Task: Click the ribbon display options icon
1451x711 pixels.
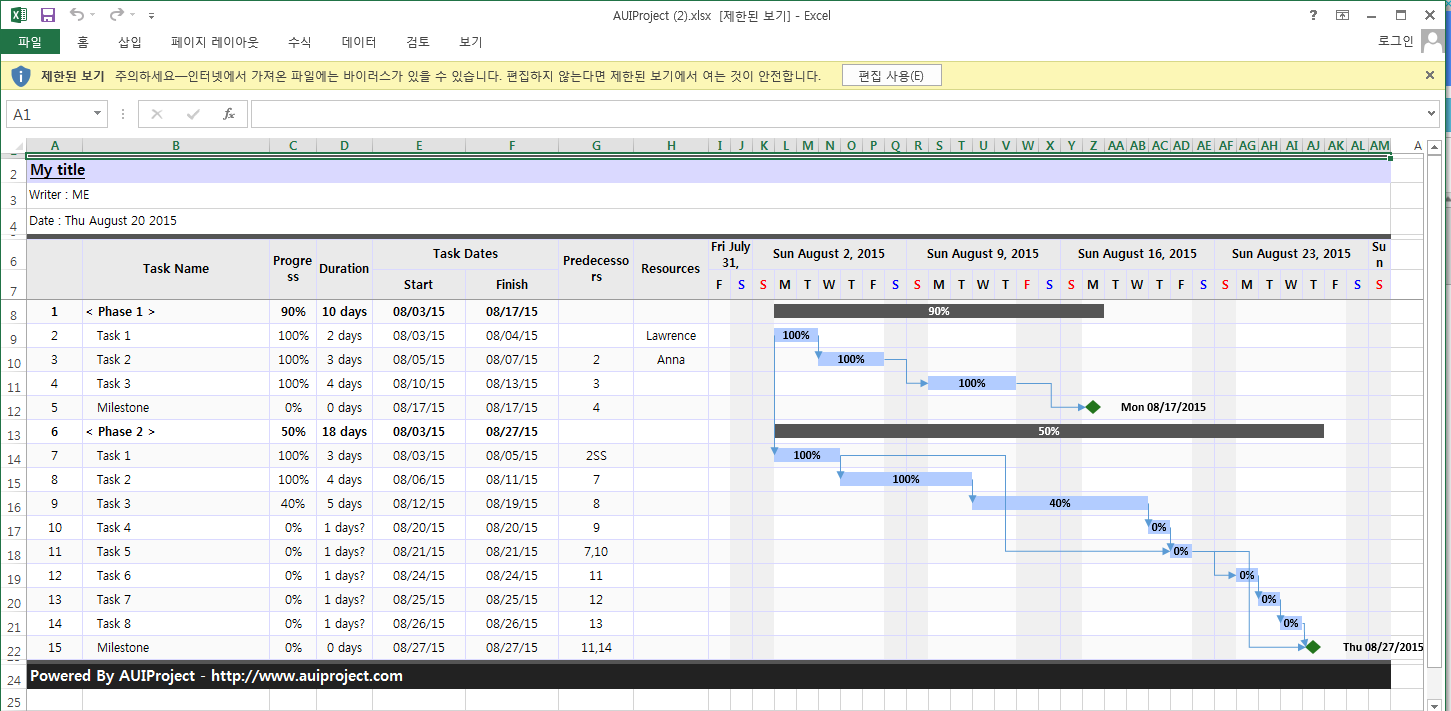Action: pyautogui.click(x=1342, y=15)
